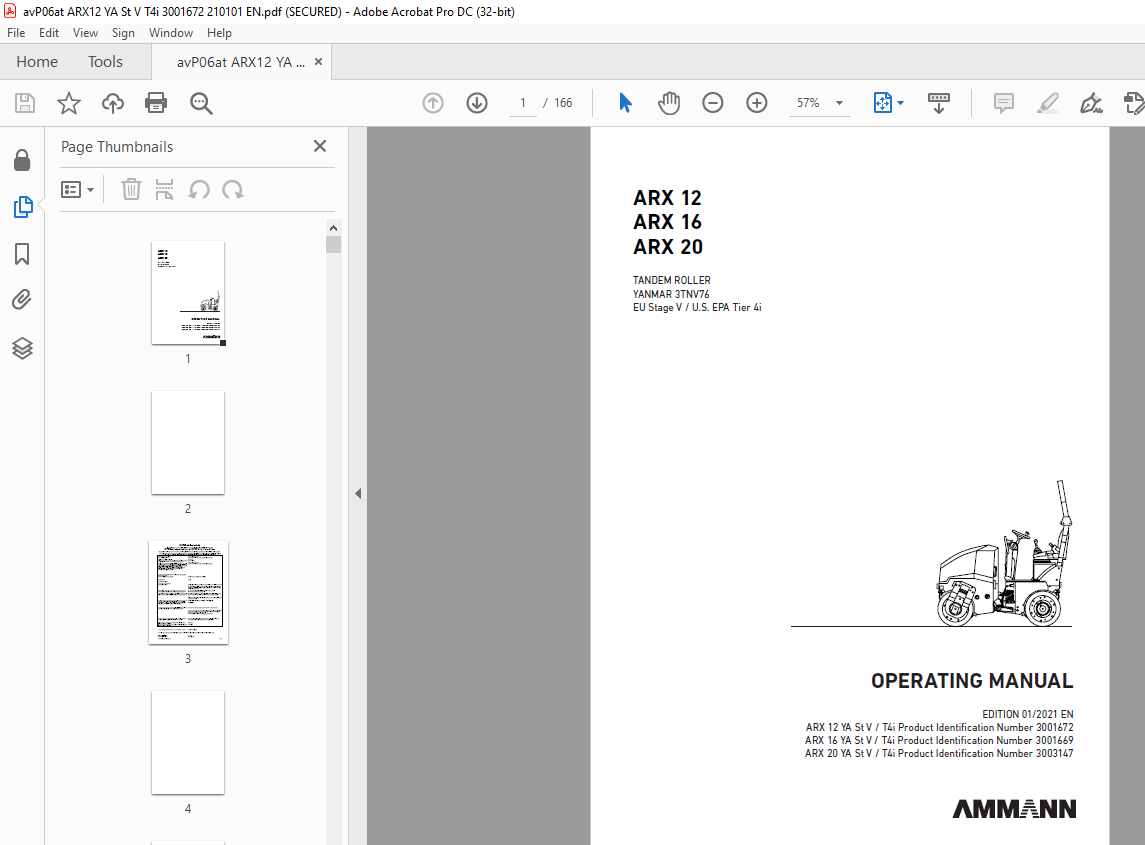Add a sticky note comment
This screenshot has width=1145, height=845.
click(1004, 103)
